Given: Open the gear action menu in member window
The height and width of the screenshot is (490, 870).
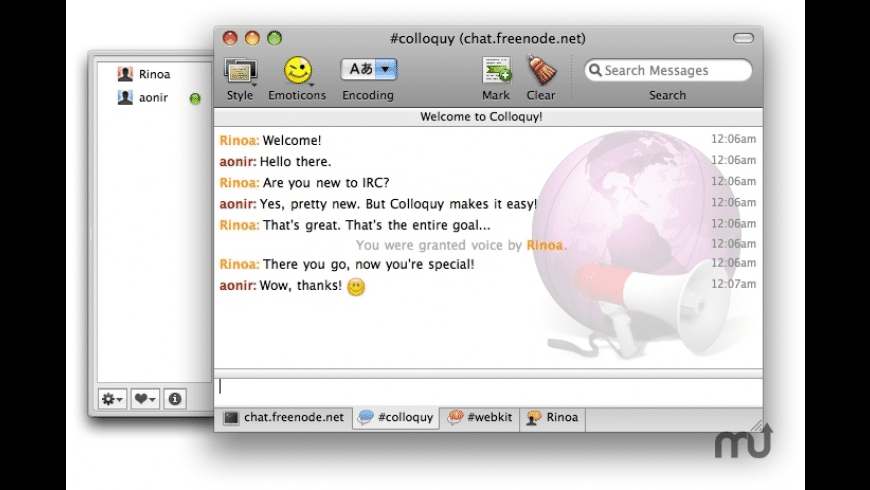Looking at the screenshot, I should (113, 399).
